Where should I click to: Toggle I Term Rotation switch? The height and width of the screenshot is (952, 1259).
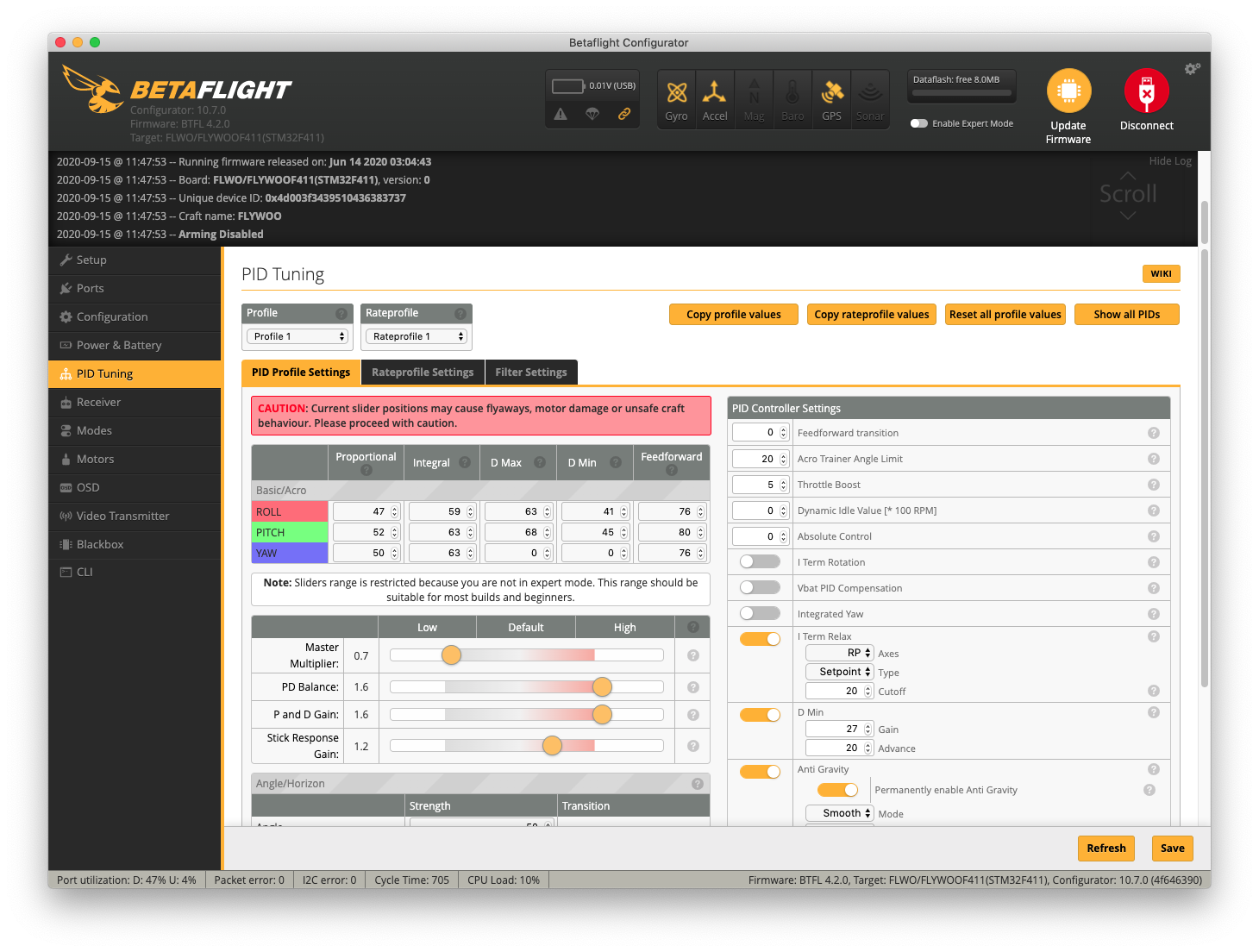[x=760, y=561]
